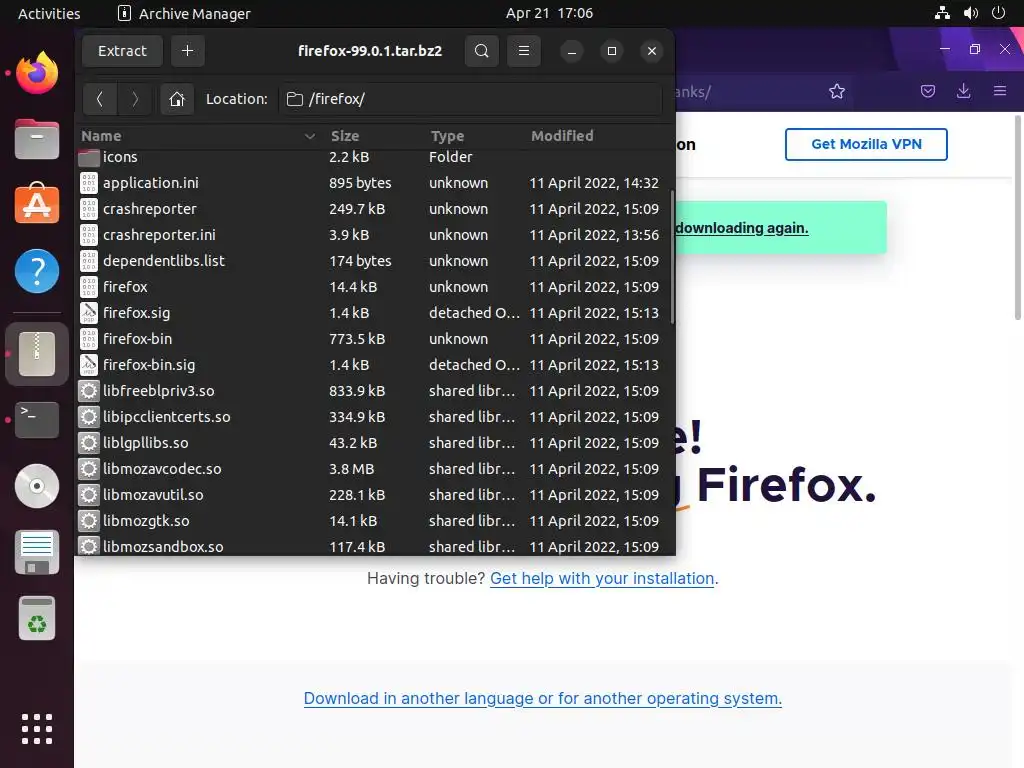Open the text editor icon in dock
This screenshot has height=768, width=1024.
point(37,552)
